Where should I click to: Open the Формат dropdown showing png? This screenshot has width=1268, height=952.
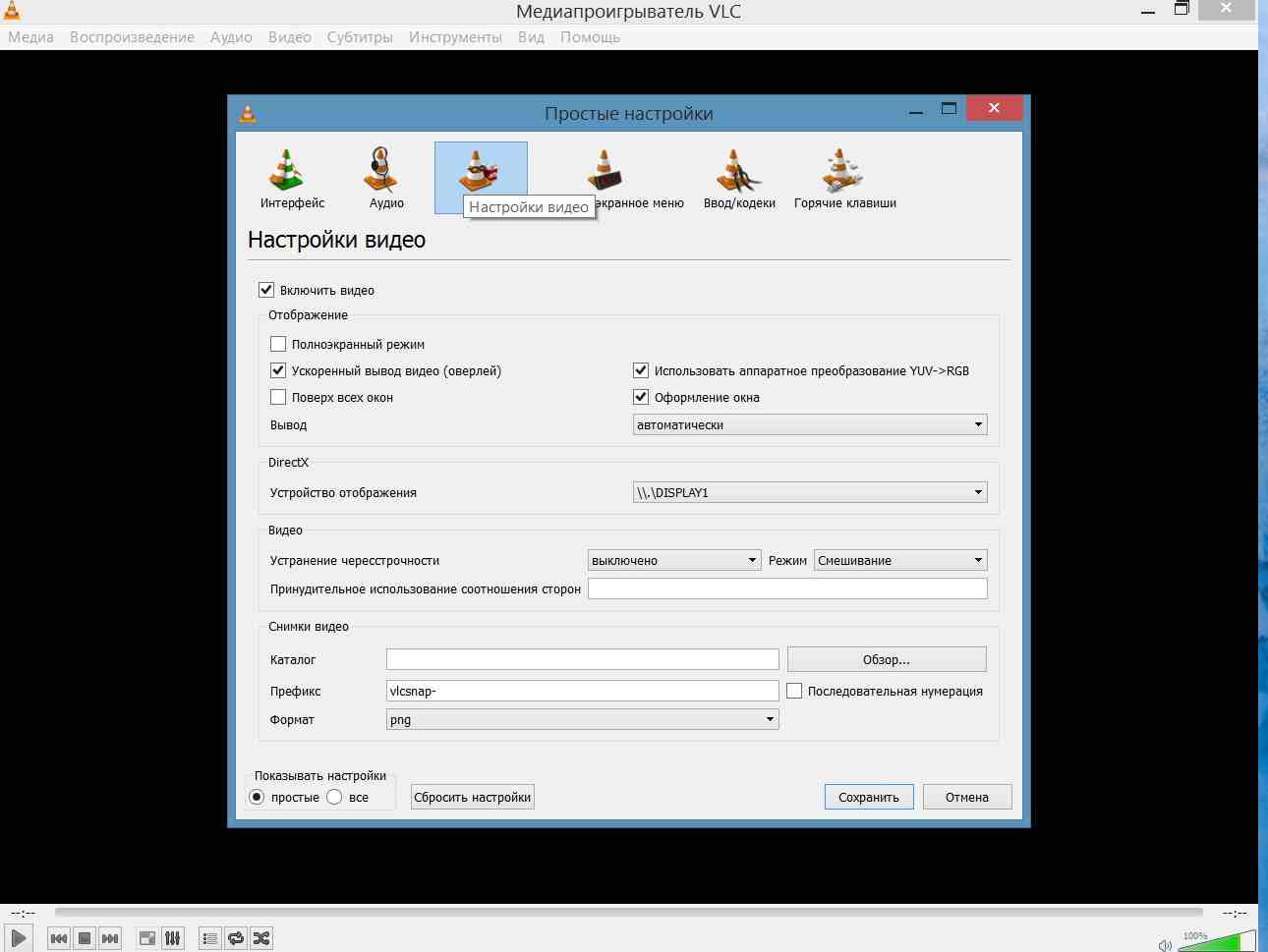[x=583, y=719]
